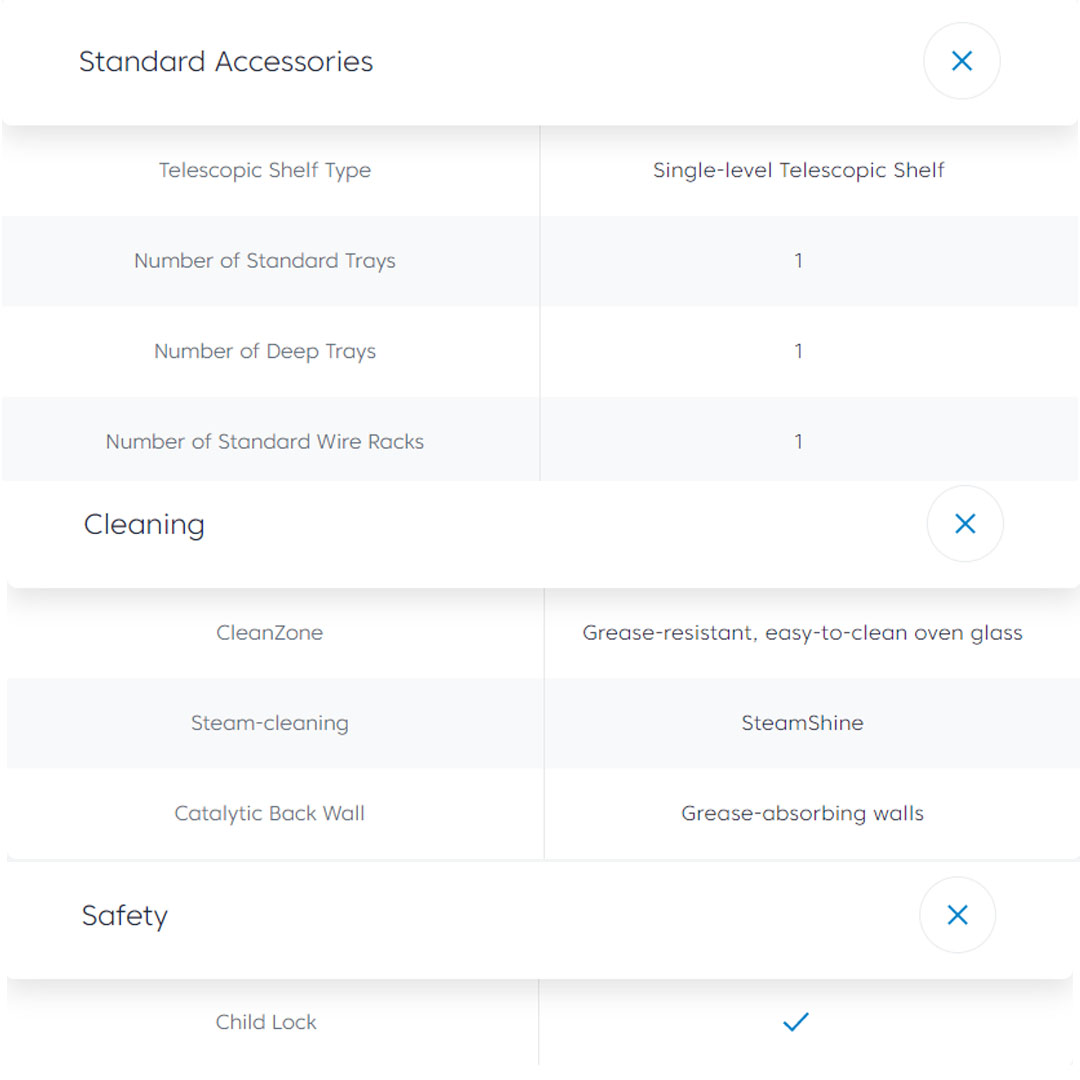
Task: Select the Grease-absorbing walls text
Action: pyautogui.click(x=802, y=813)
